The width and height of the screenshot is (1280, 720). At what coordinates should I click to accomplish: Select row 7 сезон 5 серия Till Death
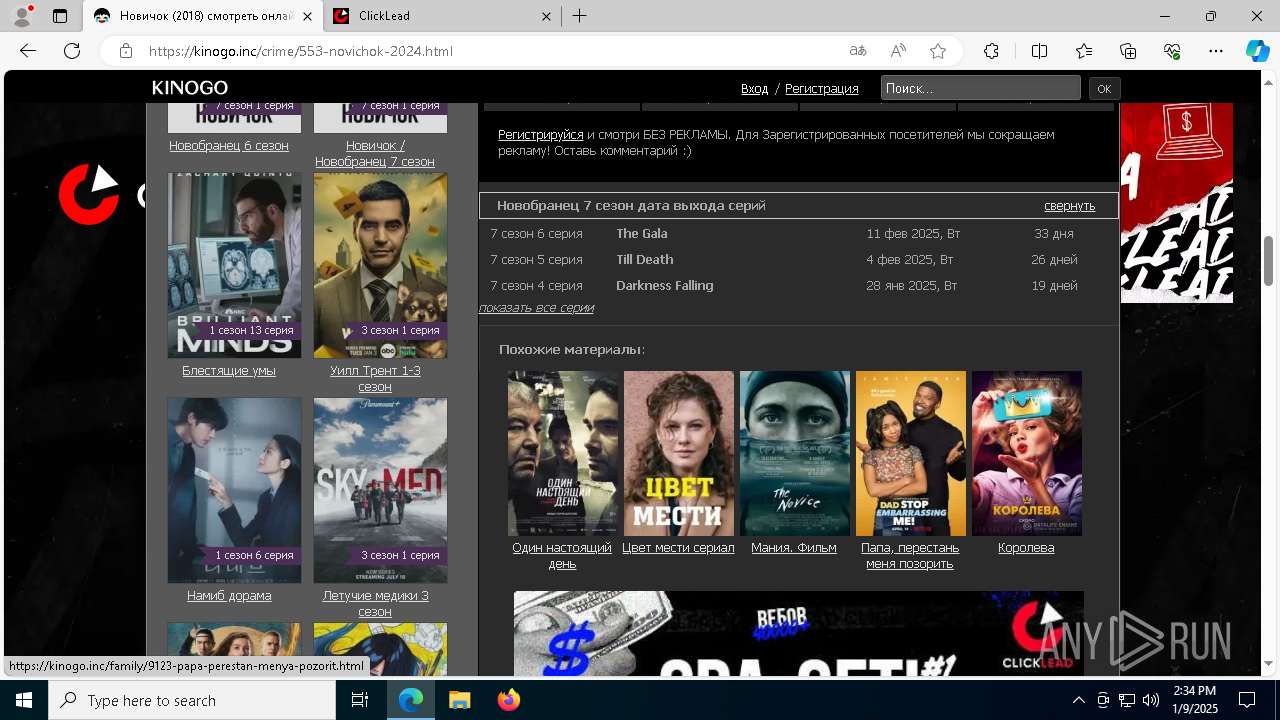[798, 259]
